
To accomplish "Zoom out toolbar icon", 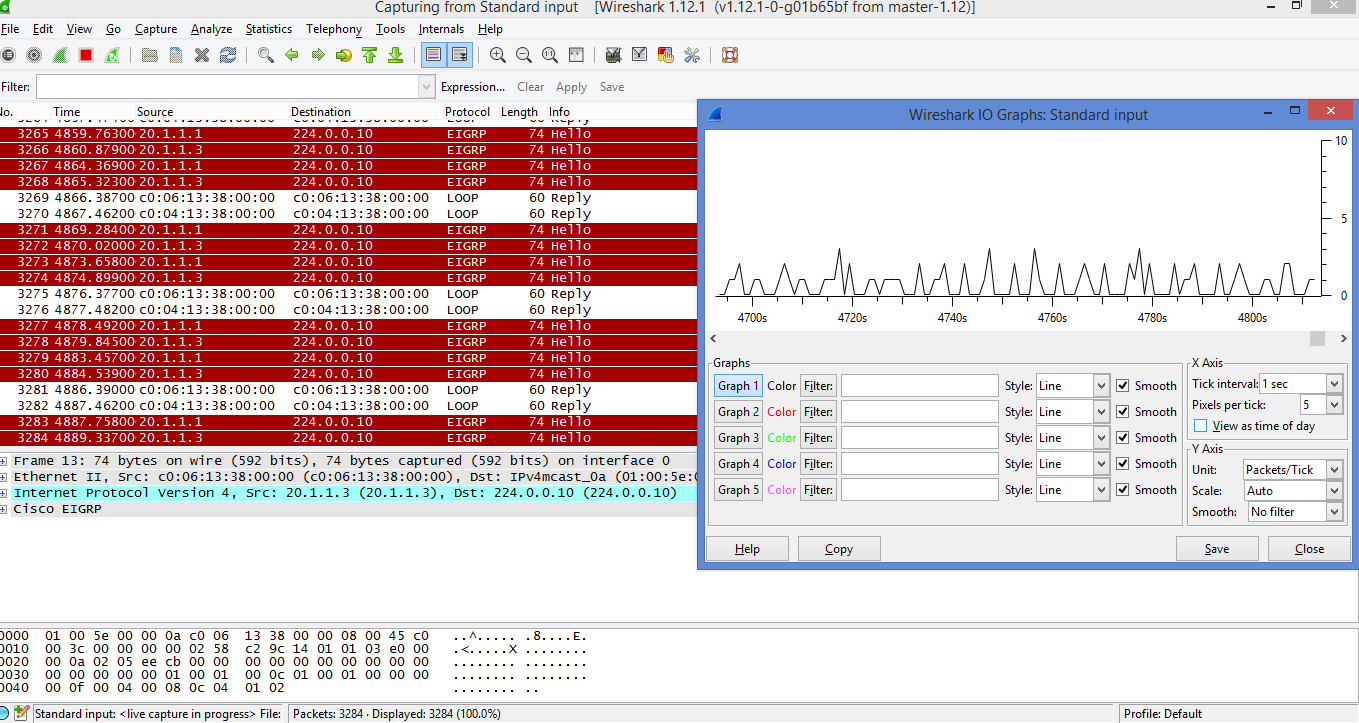I will tap(523, 55).
